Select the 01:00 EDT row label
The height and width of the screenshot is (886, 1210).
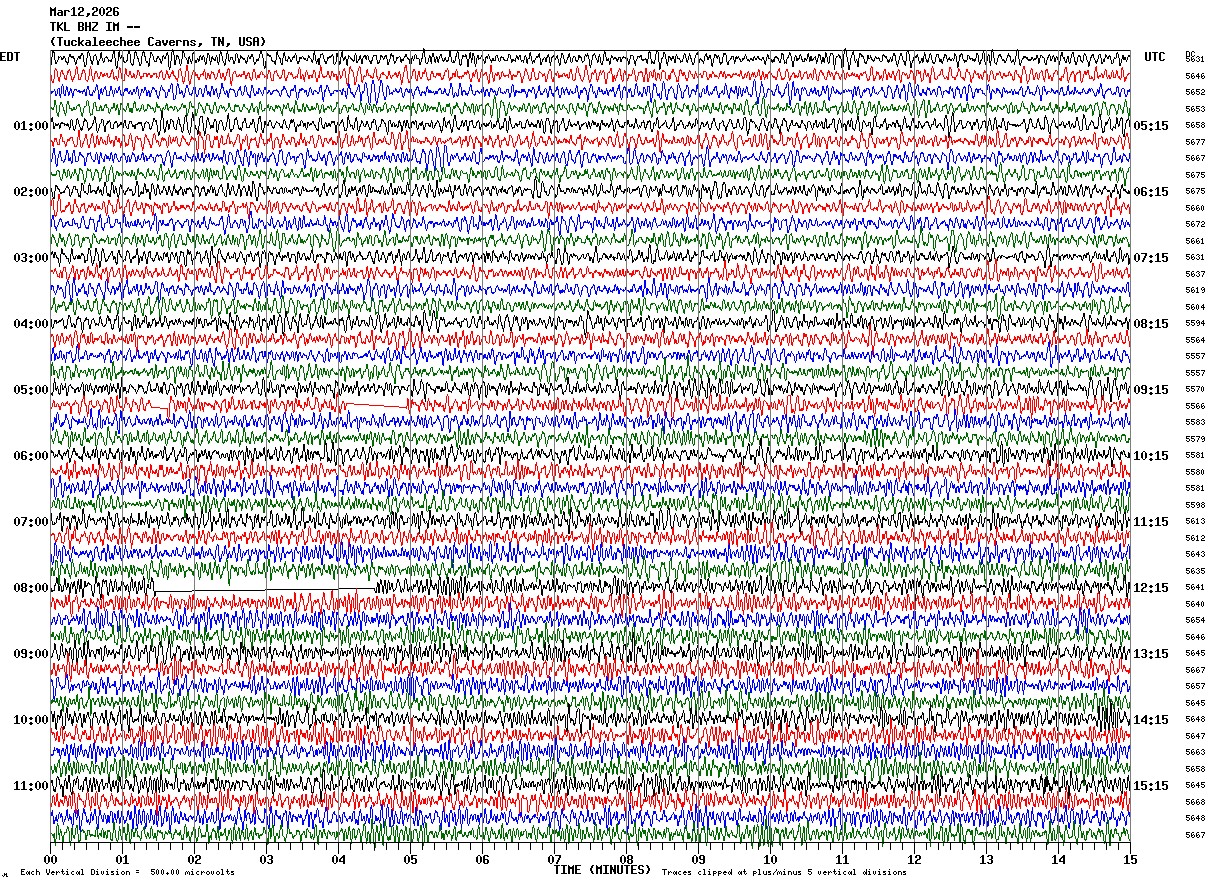31,126
